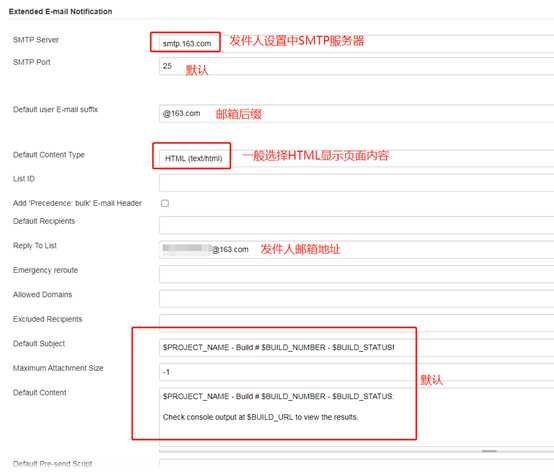Click the 'SMTP Port' label
Image resolution: width=554 pixels, height=472 pixels.
pos(32,62)
